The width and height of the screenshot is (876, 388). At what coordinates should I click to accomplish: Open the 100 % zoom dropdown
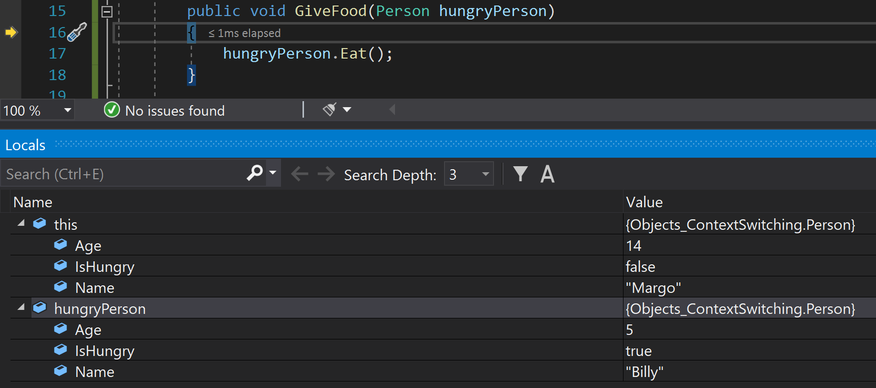coord(68,111)
